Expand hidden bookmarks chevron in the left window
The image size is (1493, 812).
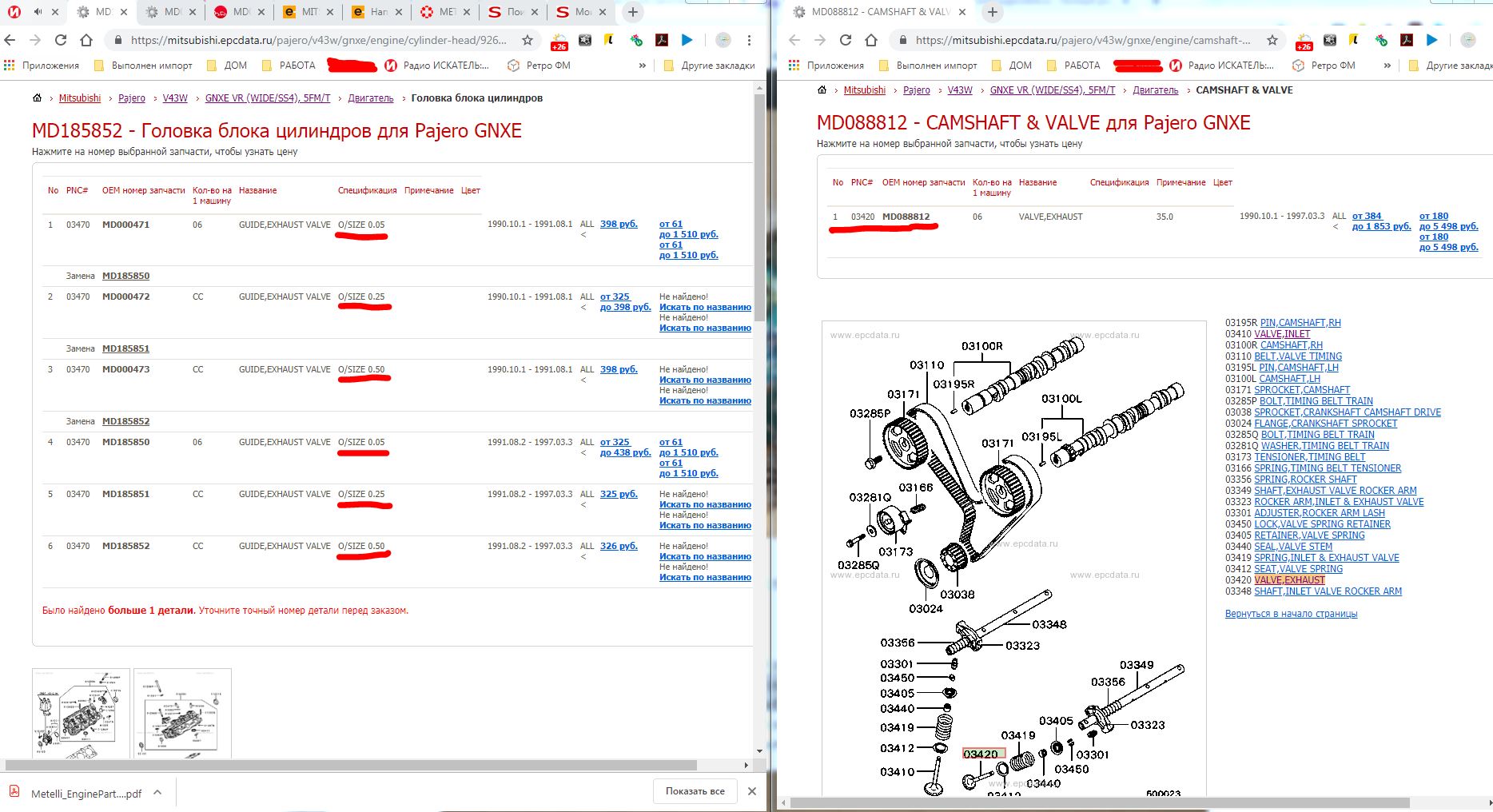643,66
